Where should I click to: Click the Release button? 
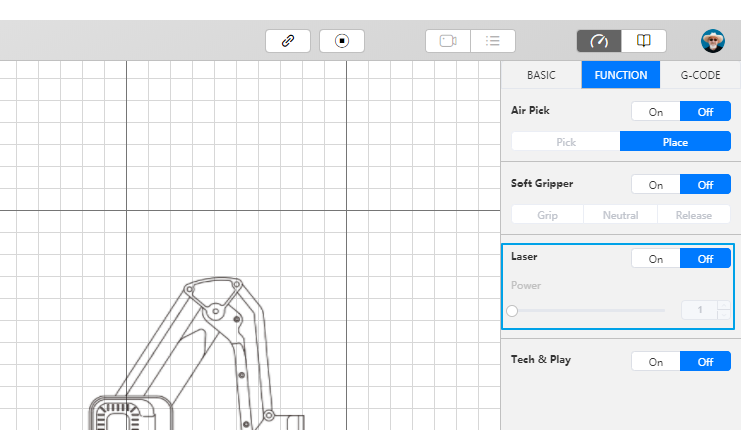pyautogui.click(x=694, y=215)
